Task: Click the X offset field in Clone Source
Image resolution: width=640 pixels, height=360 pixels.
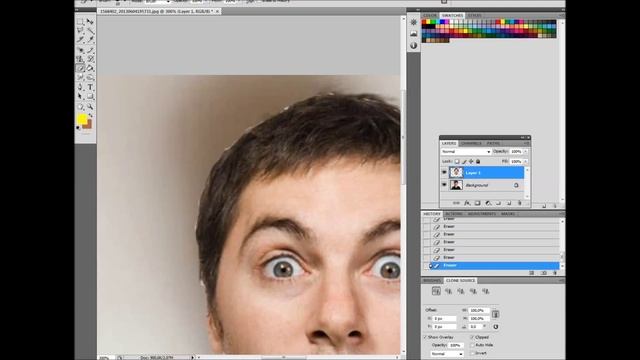Action: (444, 318)
